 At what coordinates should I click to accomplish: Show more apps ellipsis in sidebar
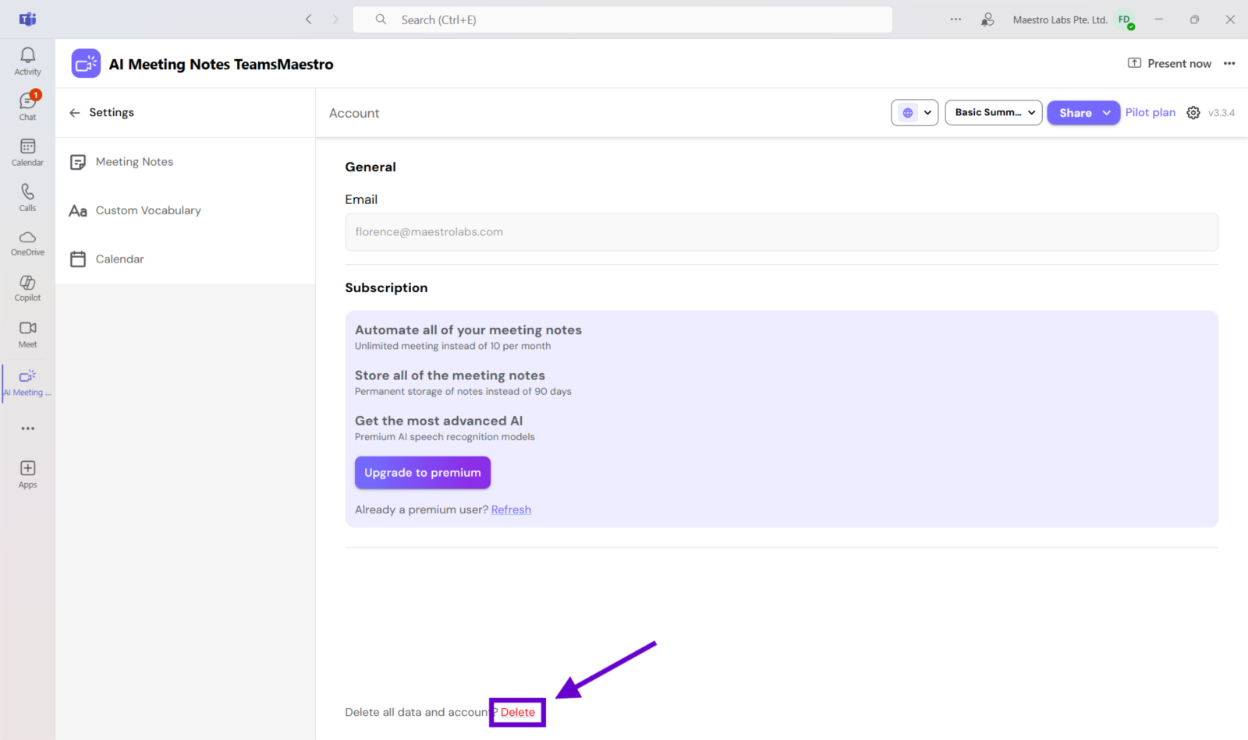[x=28, y=428]
